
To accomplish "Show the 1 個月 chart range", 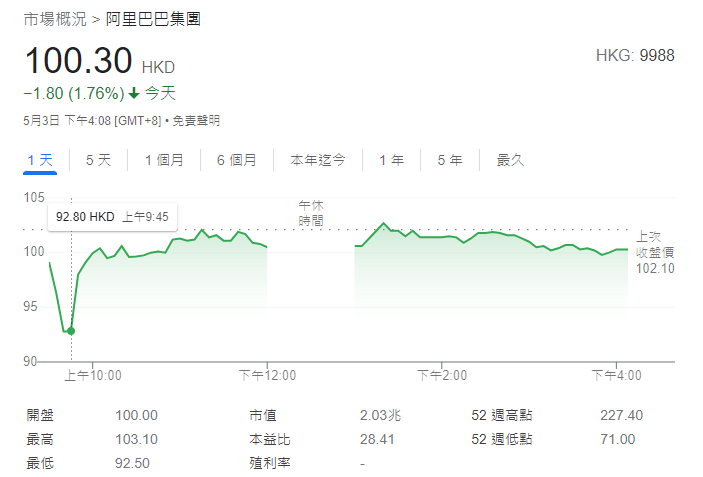I will (x=164, y=160).
